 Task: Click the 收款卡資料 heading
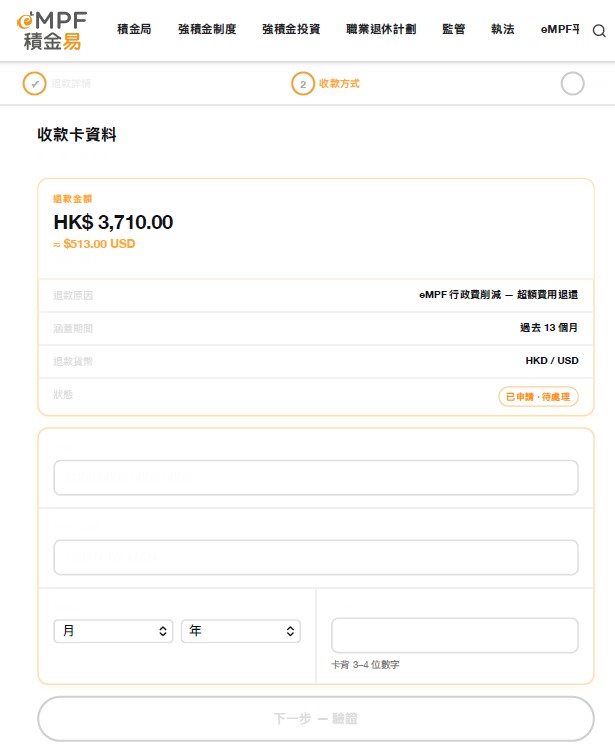(77, 134)
